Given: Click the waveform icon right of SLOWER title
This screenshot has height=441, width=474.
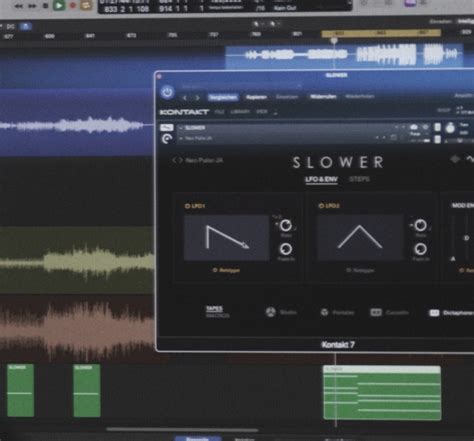Looking at the screenshot, I should coord(470,159).
